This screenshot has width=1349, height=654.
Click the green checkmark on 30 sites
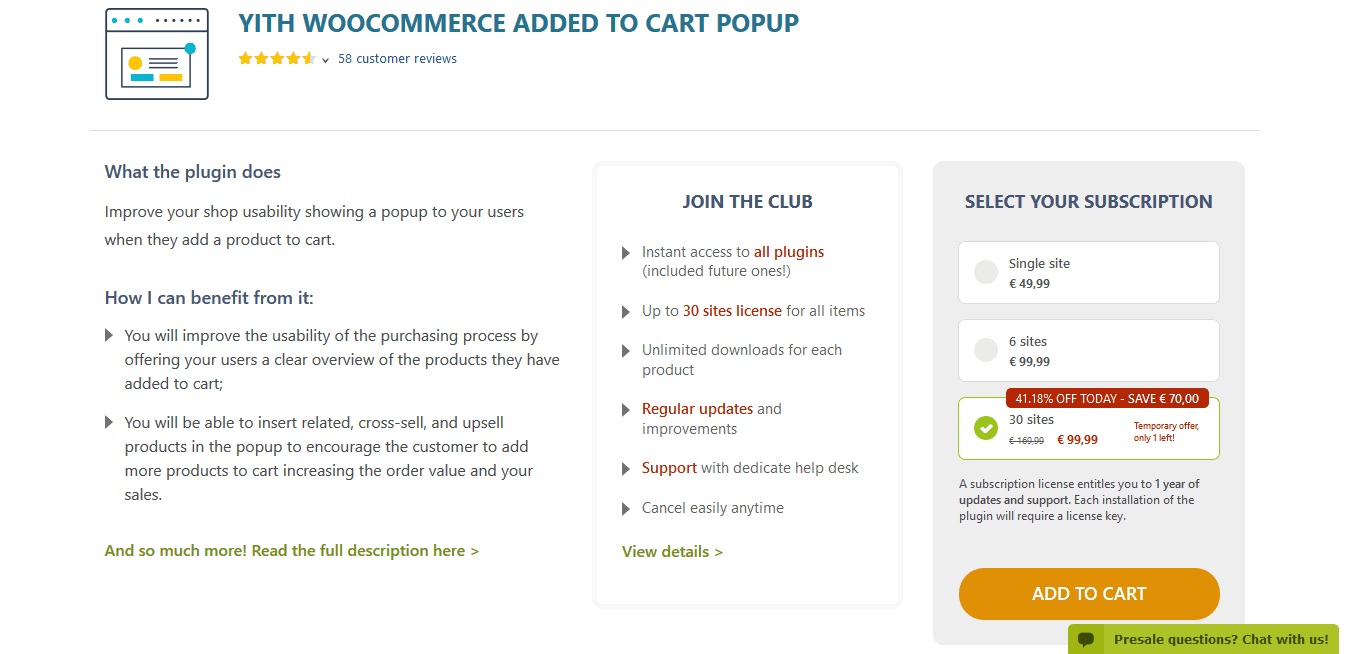[x=986, y=428]
